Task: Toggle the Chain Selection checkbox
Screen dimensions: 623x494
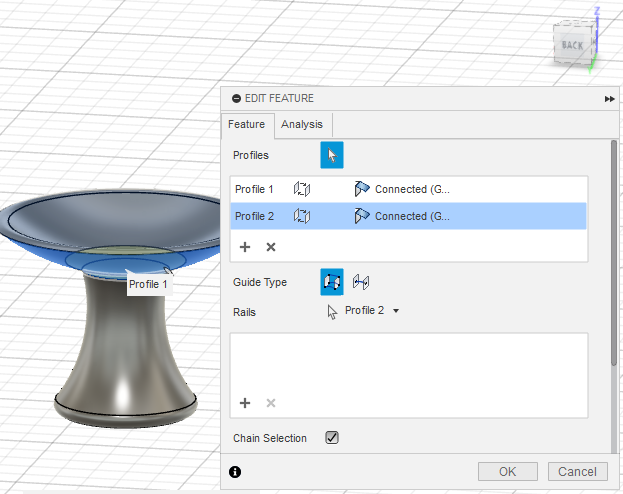Action: click(332, 438)
